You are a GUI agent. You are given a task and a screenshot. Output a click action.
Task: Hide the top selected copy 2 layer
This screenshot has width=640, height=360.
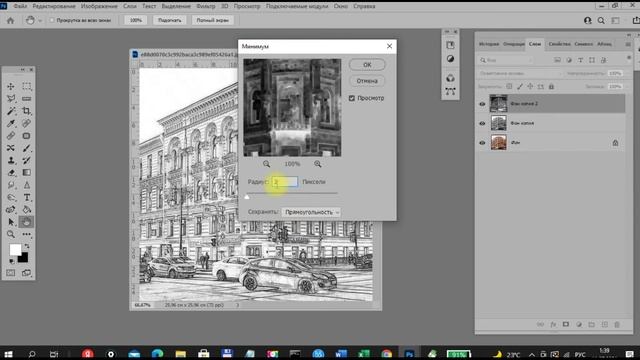(x=482, y=104)
